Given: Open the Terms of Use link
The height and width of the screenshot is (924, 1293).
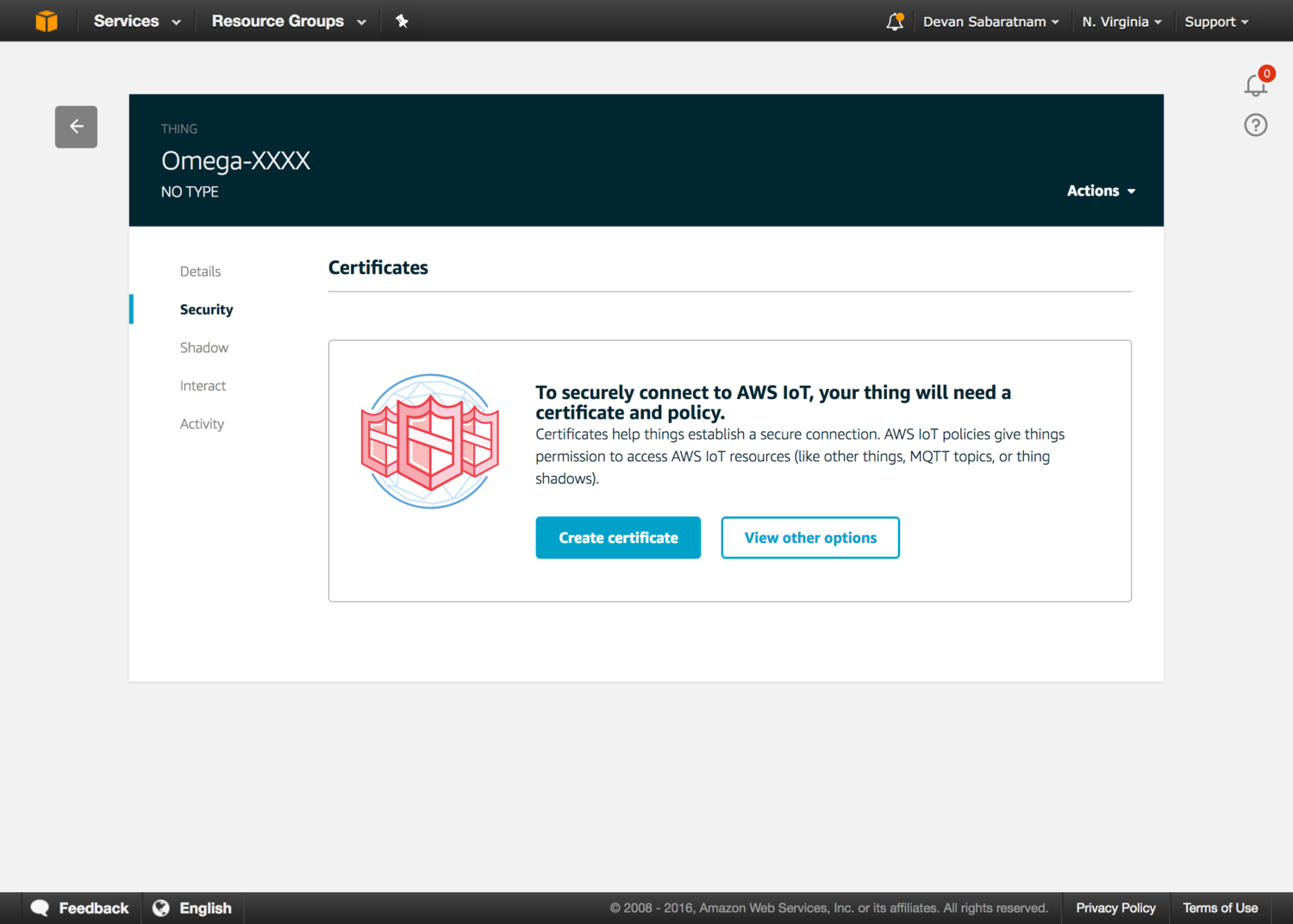Looking at the screenshot, I should 1220,908.
